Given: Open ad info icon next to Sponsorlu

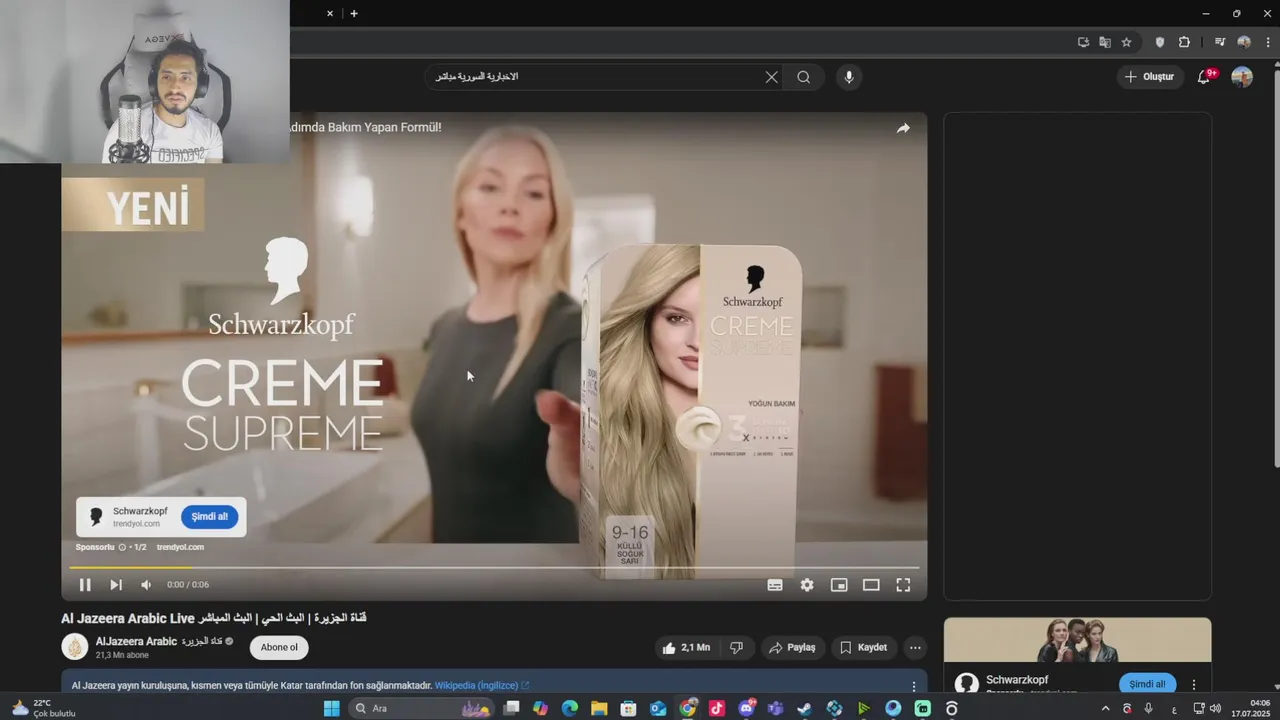Looking at the screenshot, I should (x=122, y=547).
